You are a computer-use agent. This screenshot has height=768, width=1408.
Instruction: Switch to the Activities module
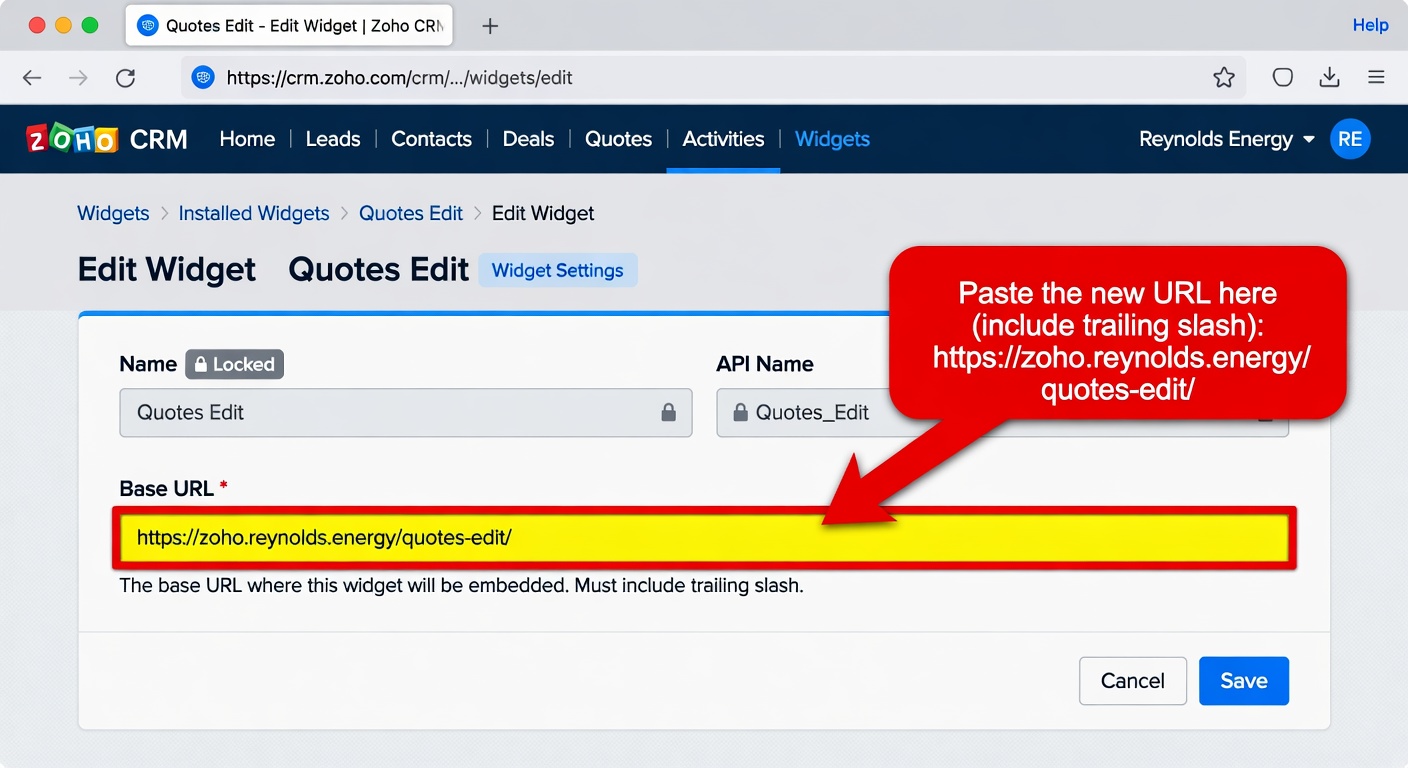tap(723, 139)
